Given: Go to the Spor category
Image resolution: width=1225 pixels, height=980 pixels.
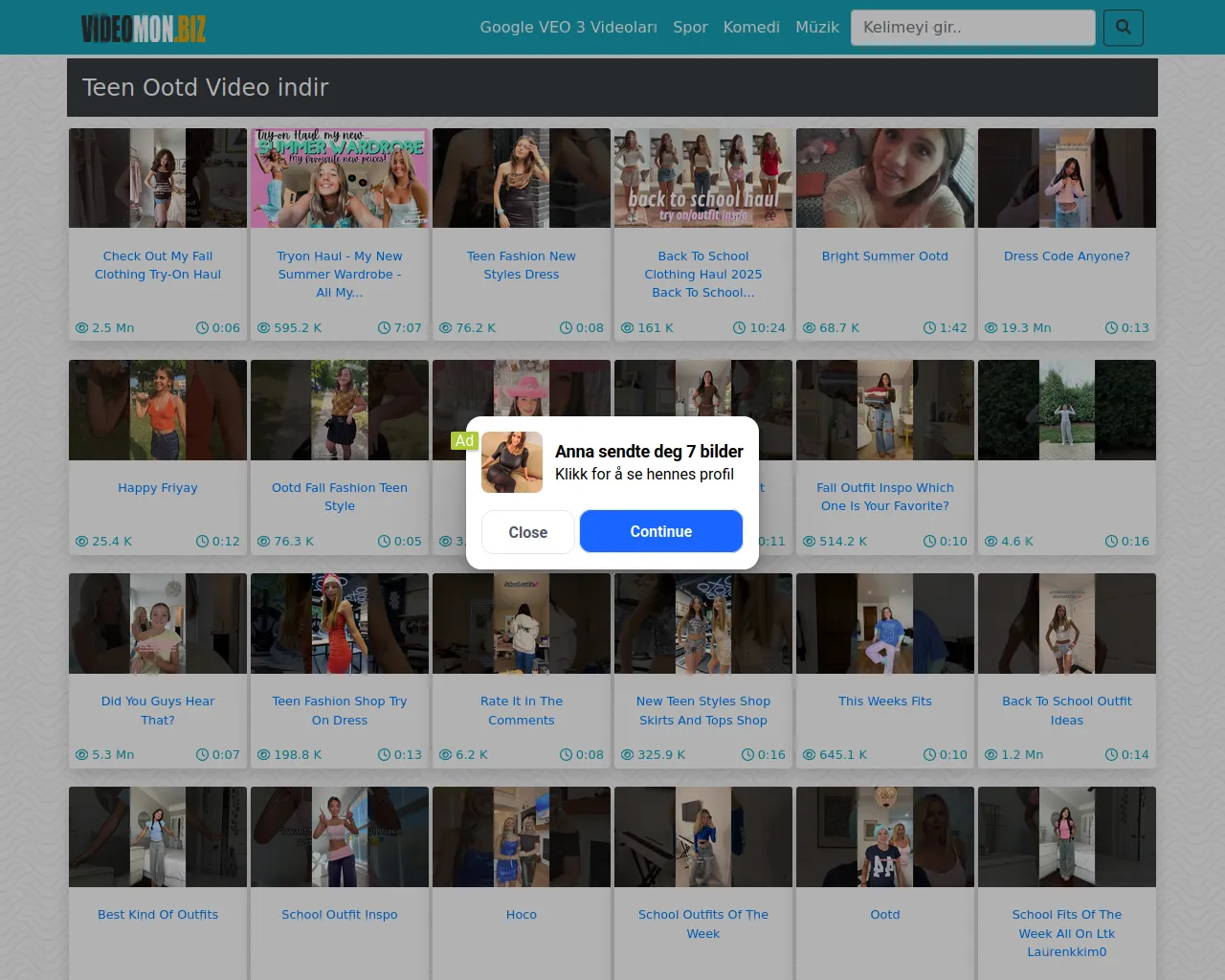Looking at the screenshot, I should pos(690,28).
